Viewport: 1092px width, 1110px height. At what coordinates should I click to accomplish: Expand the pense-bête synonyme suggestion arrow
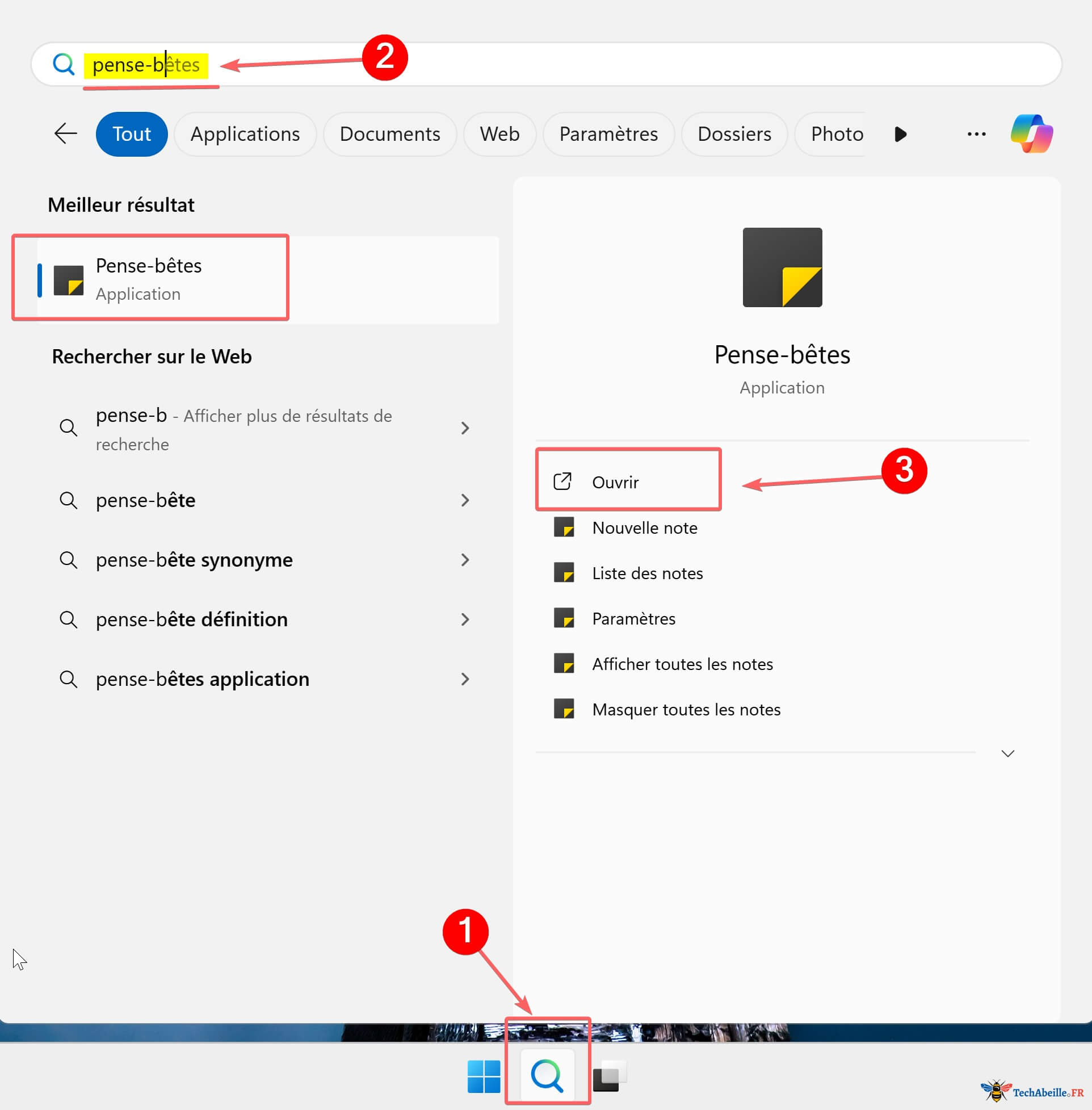pos(465,560)
